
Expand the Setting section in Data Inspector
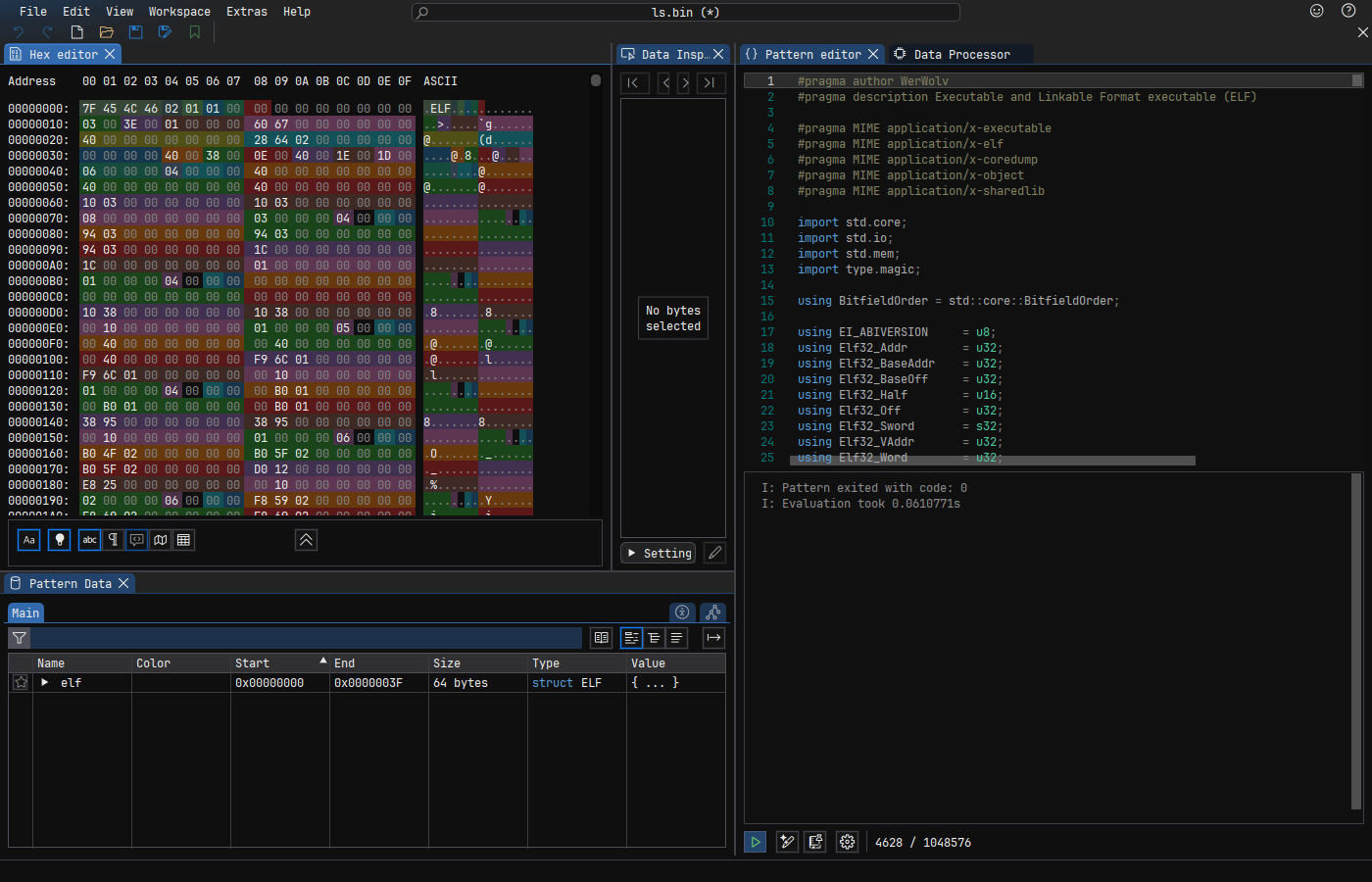659,554
